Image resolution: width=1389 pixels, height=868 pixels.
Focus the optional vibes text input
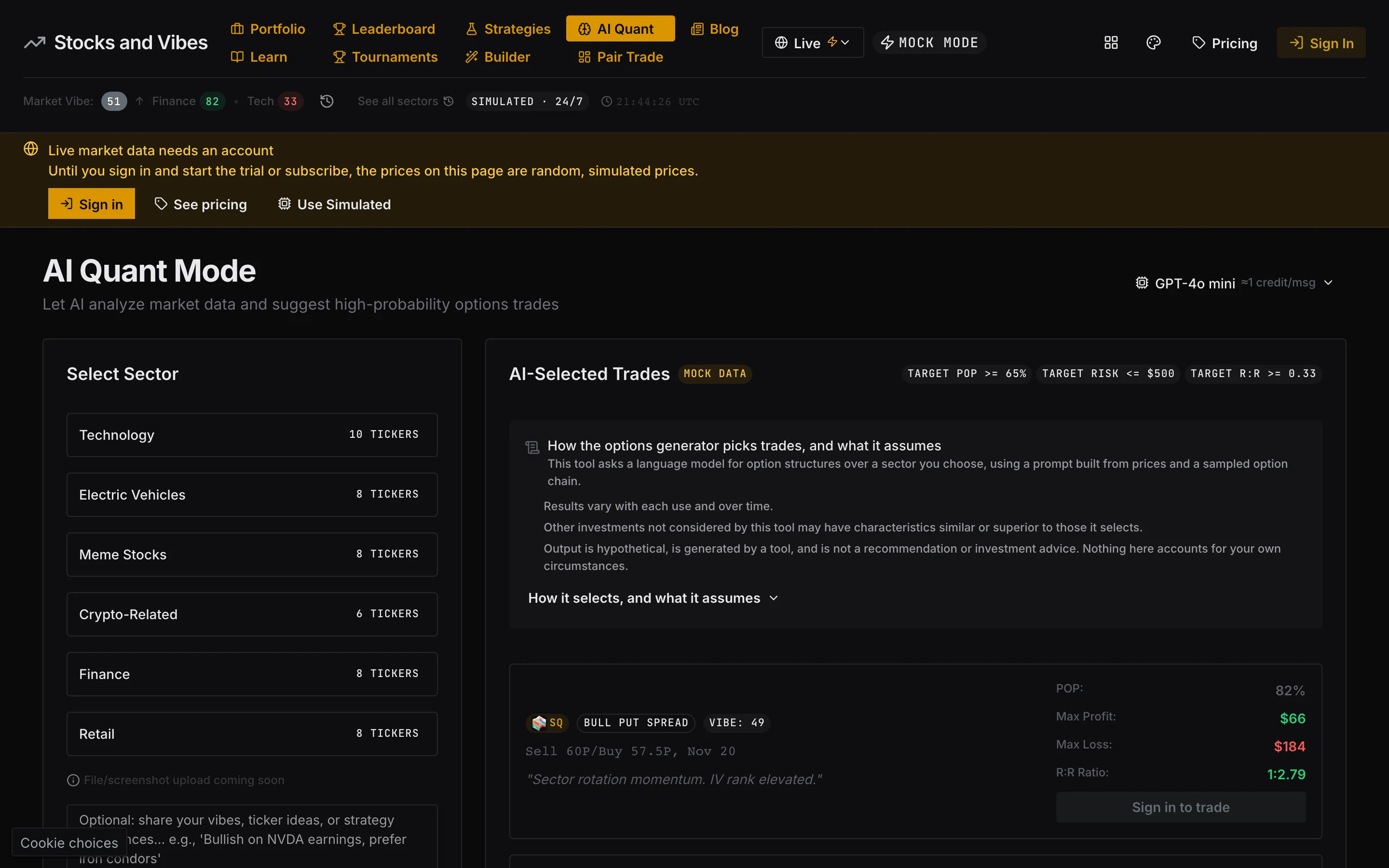coord(252,837)
